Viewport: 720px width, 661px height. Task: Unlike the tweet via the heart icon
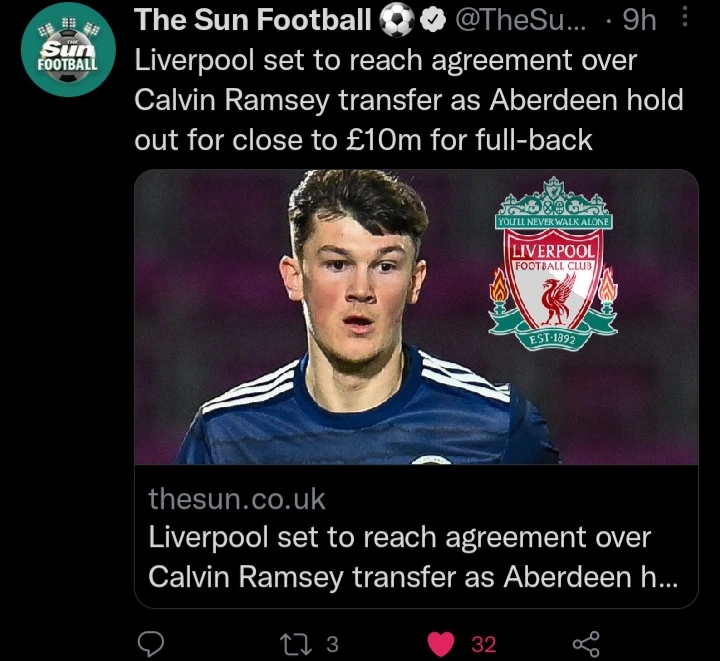click(x=441, y=644)
